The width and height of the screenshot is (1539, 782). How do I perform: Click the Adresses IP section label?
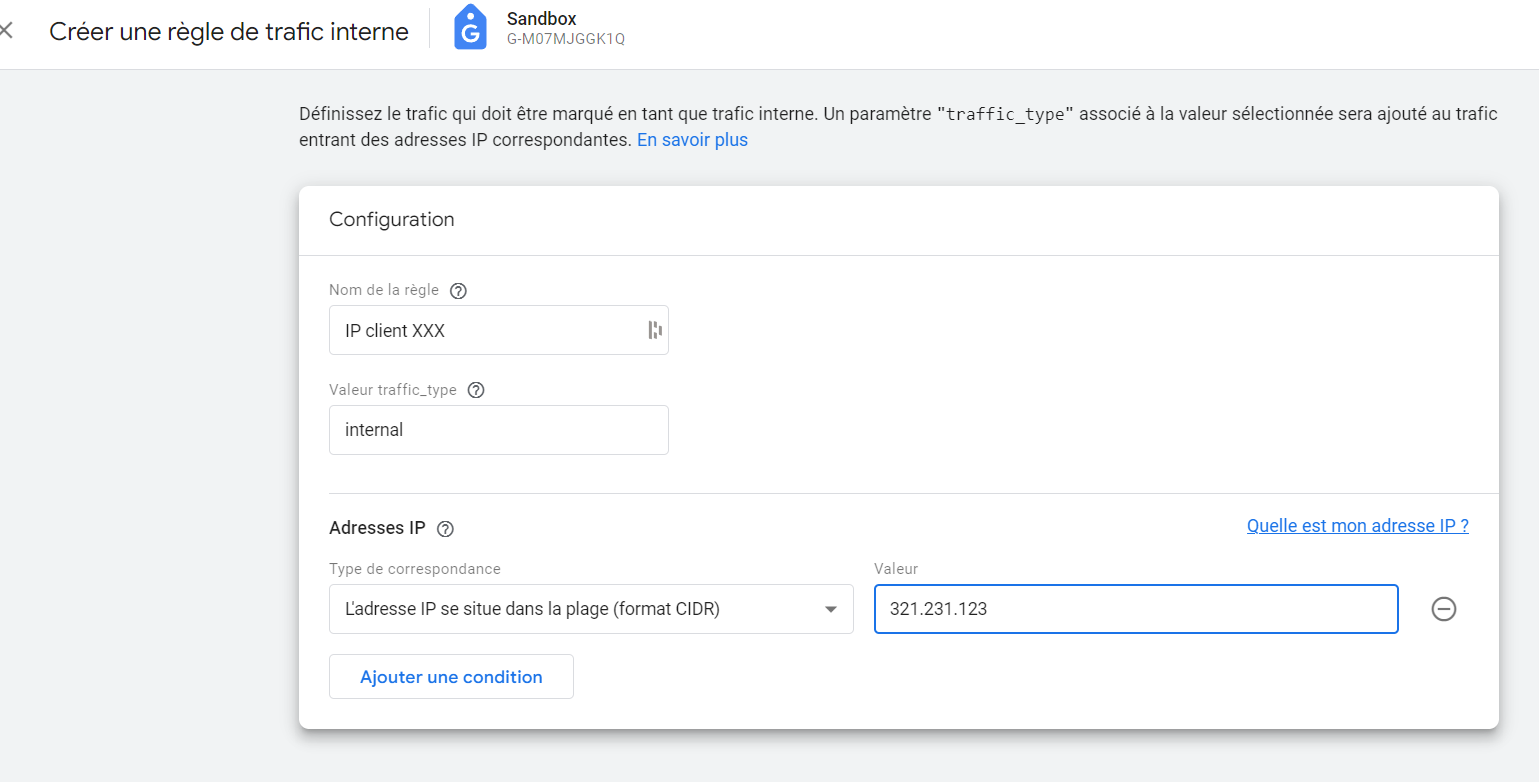click(x=377, y=528)
